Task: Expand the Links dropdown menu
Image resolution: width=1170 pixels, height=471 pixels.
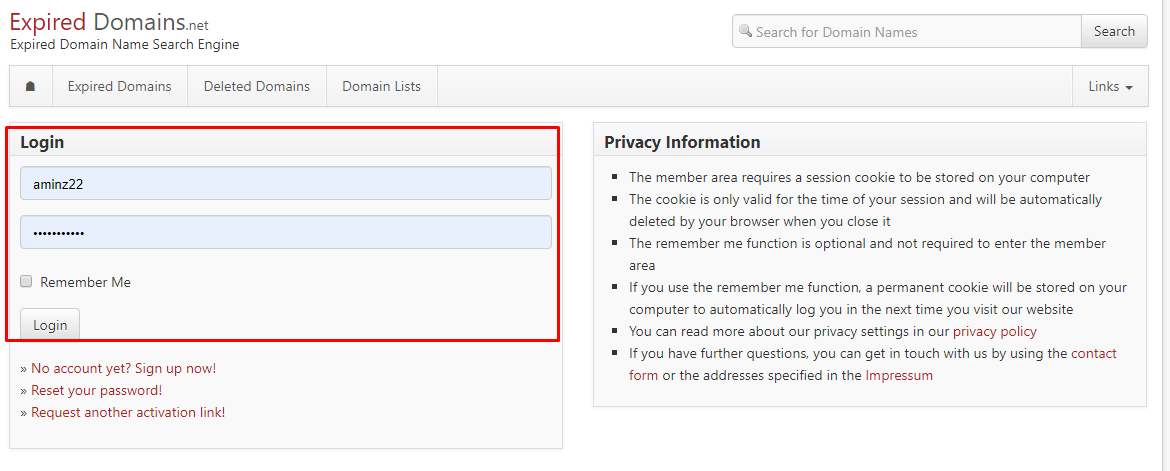Action: point(1110,86)
